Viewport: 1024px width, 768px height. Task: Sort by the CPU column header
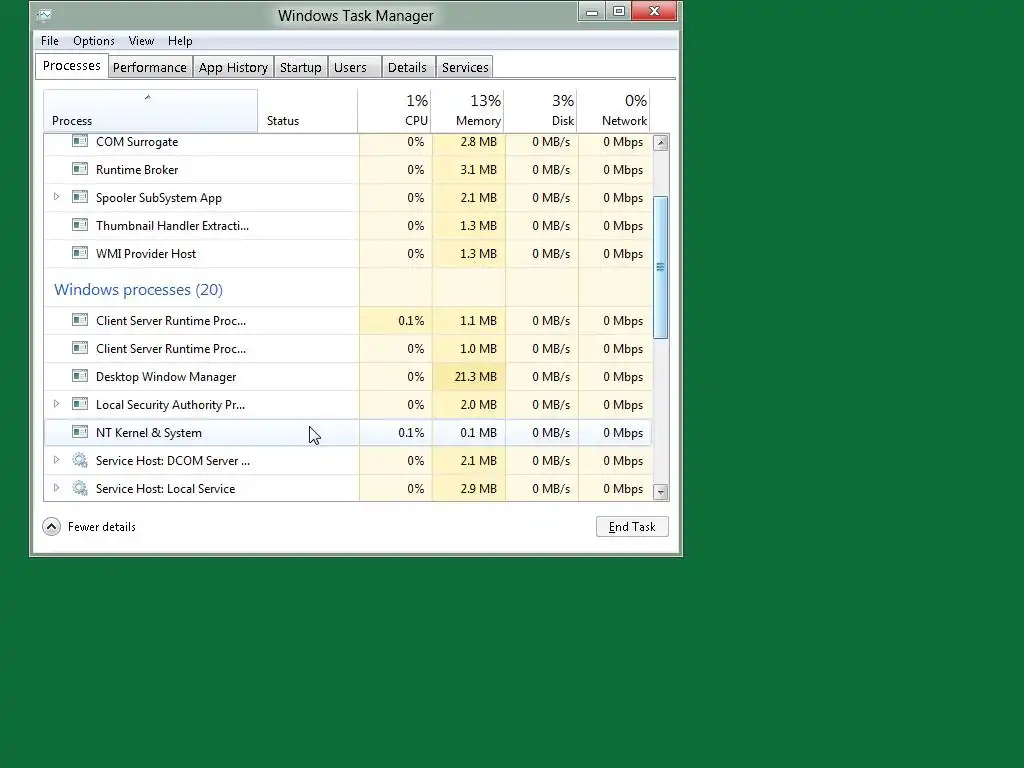(394, 111)
